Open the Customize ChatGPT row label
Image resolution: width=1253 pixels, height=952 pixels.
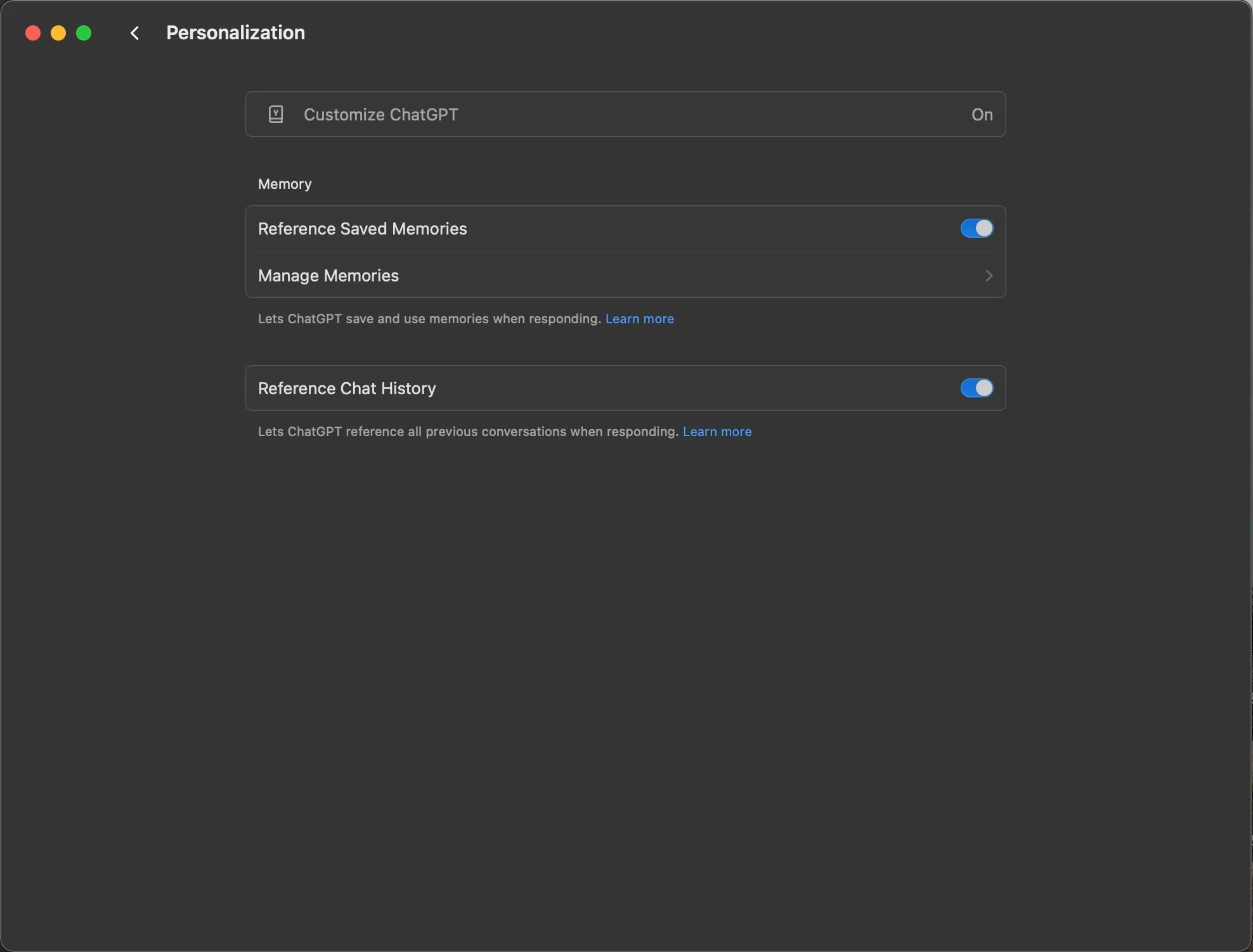(x=380, y=115)
